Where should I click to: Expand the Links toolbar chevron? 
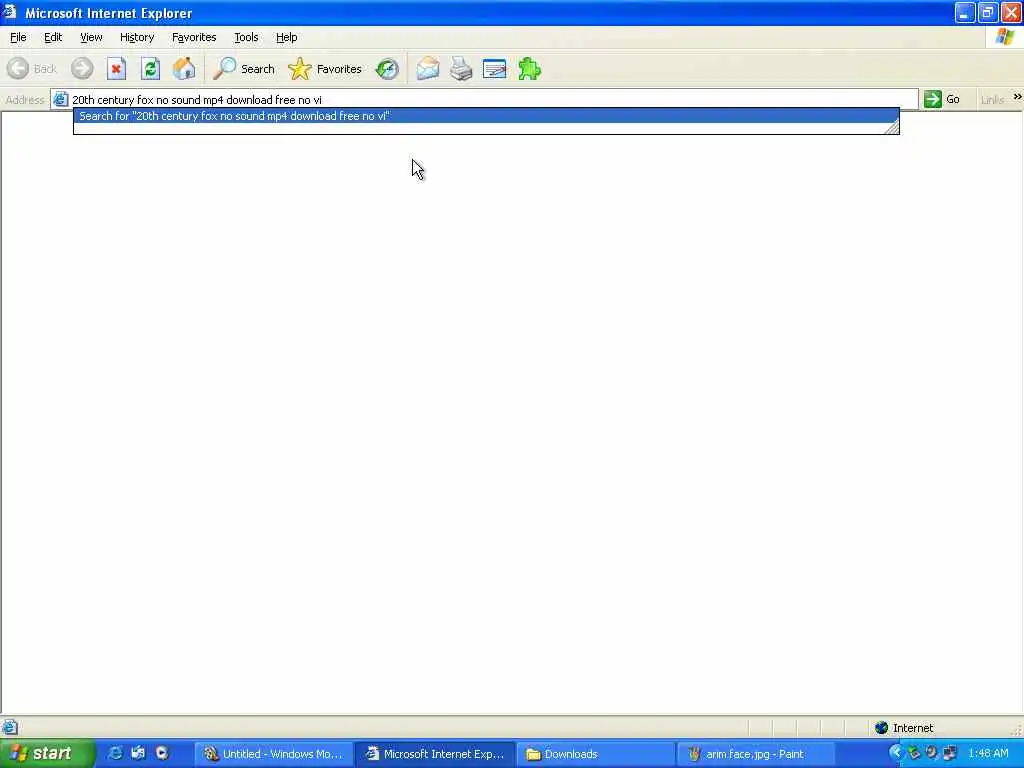pyautogui.click(x=1017, y=97)
